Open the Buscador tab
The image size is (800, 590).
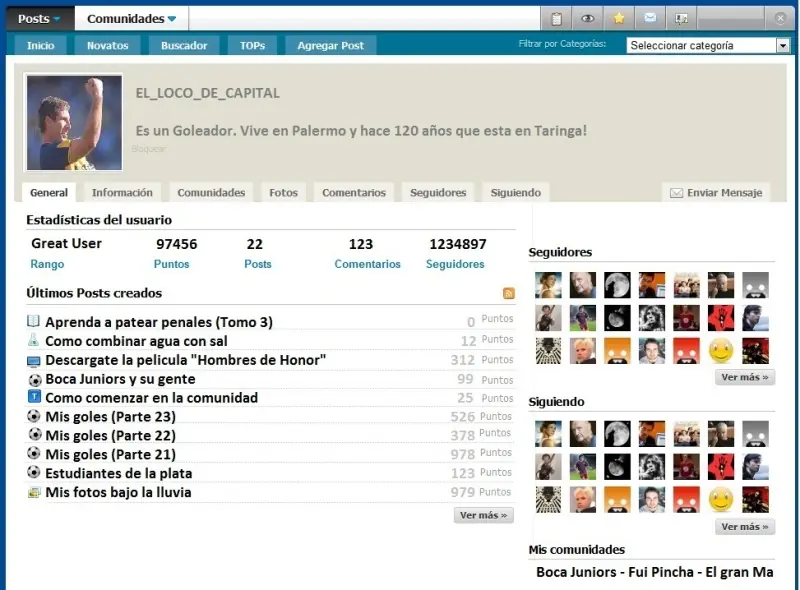coord(184,45)
